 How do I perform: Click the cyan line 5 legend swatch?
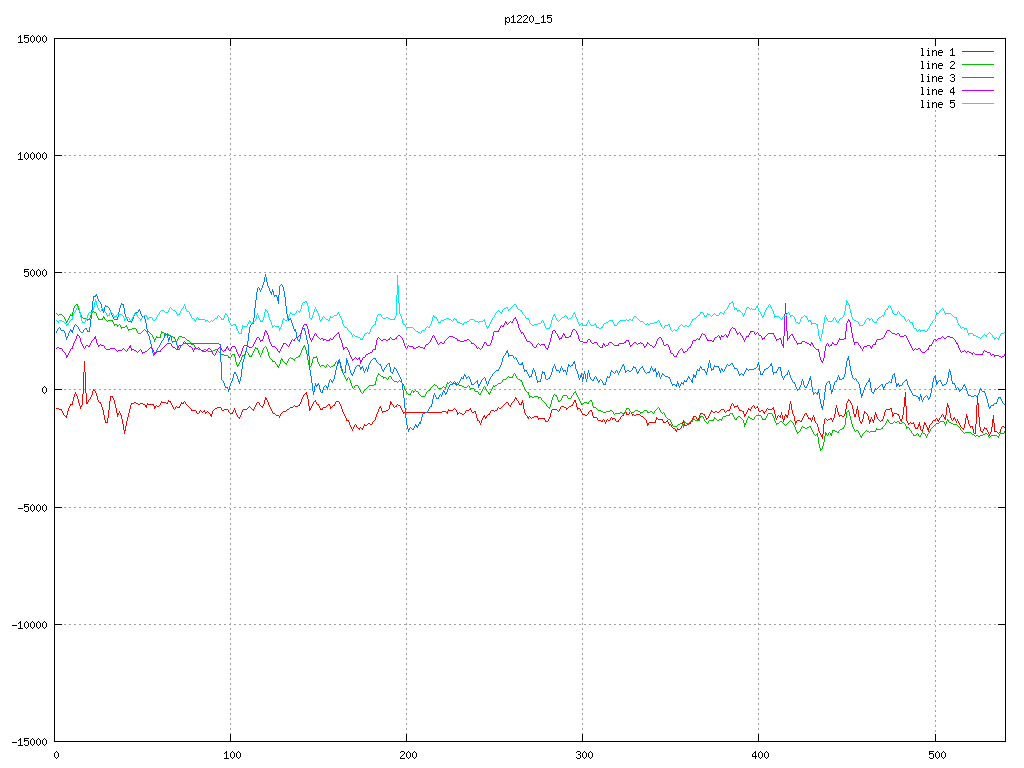click(x=978, y=104)
